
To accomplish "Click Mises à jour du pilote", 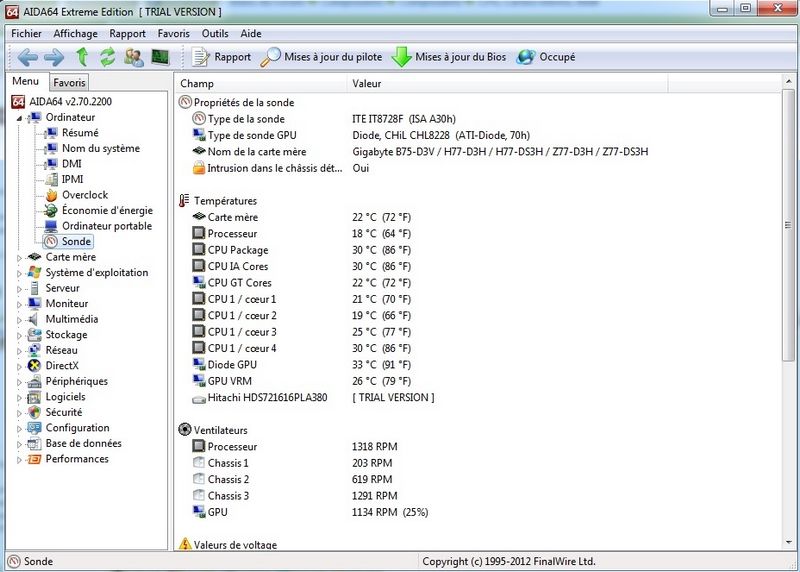I will coord(321,57).
